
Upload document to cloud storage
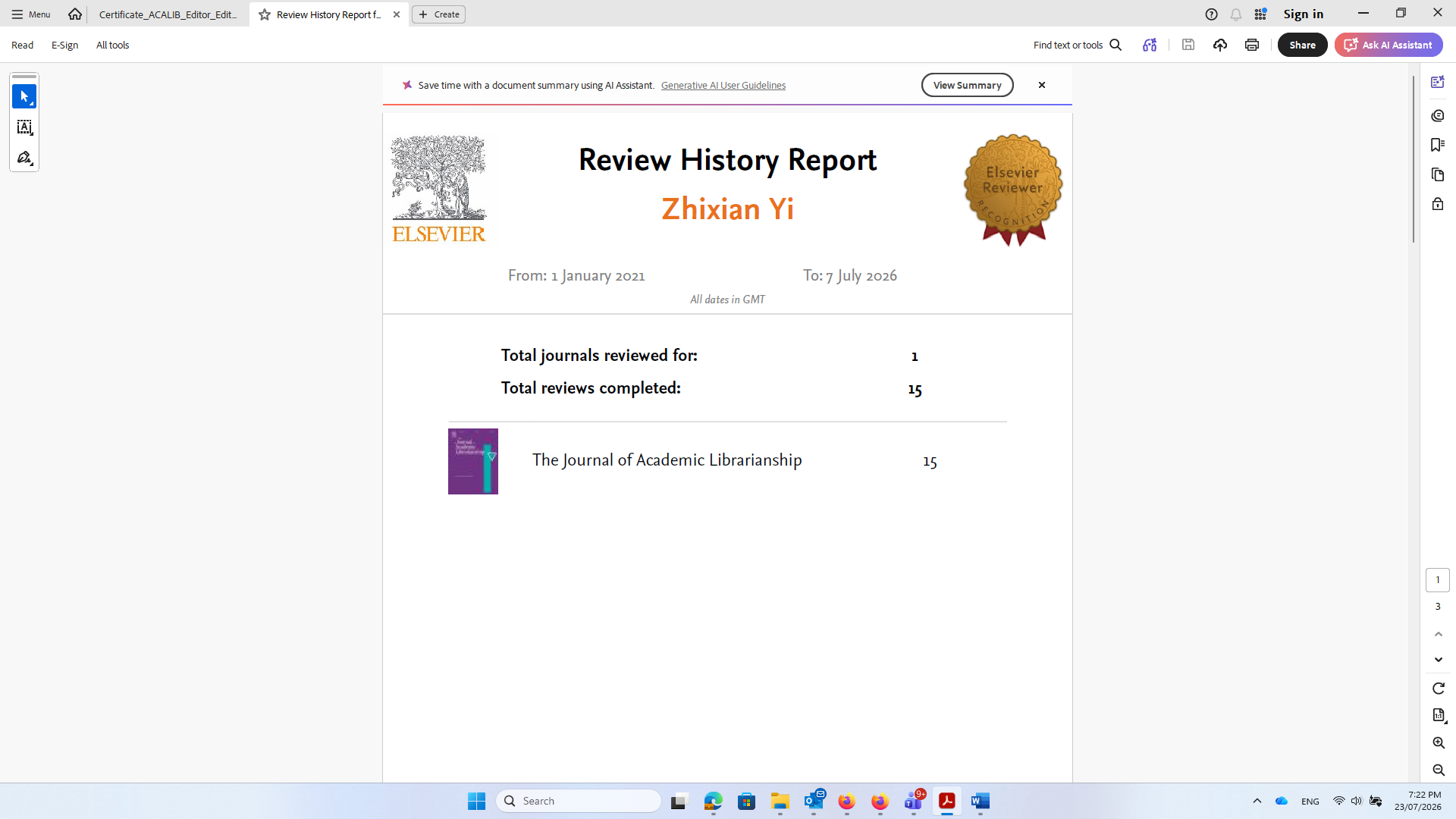[1220, 45]
